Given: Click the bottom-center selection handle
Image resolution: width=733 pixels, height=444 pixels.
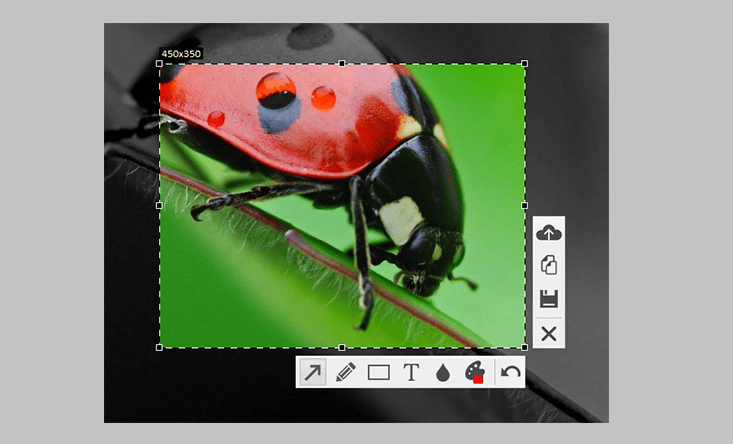Looking at the screenshot, I should 342,347.
